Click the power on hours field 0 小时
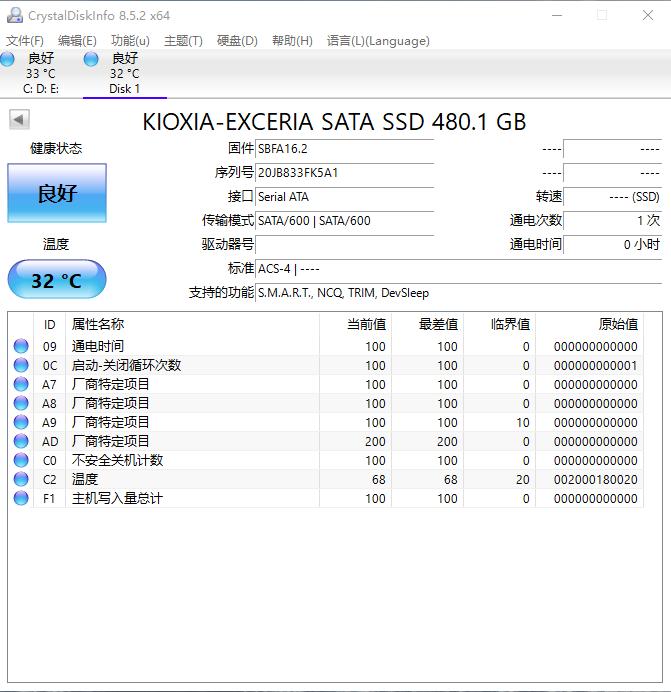Screen dimensions: 671x692 coord(613,244)
